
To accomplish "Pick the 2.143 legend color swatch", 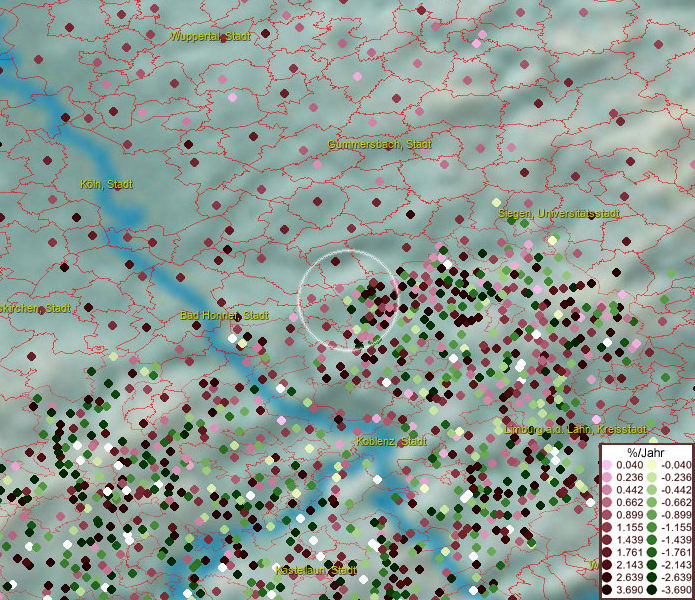I will click(607, 565).
